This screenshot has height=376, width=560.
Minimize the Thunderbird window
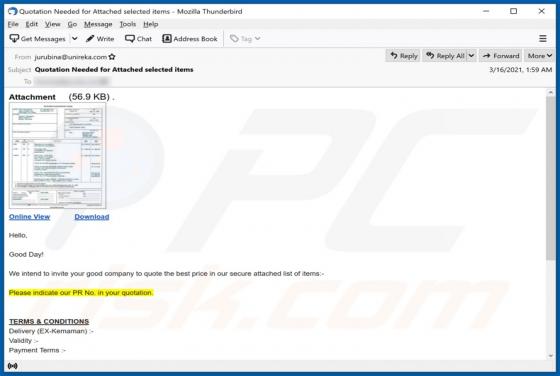[486, 11]
